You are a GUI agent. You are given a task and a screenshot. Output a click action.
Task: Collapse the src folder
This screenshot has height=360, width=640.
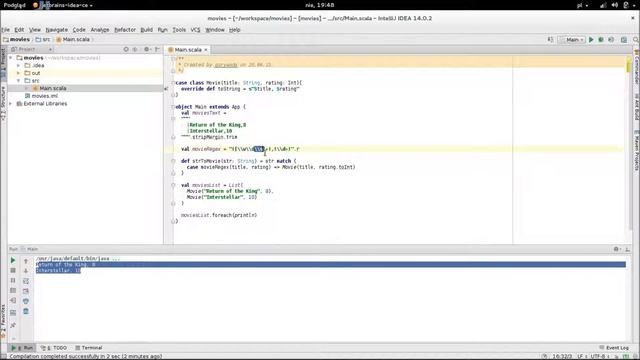click(x=18, y=81)
